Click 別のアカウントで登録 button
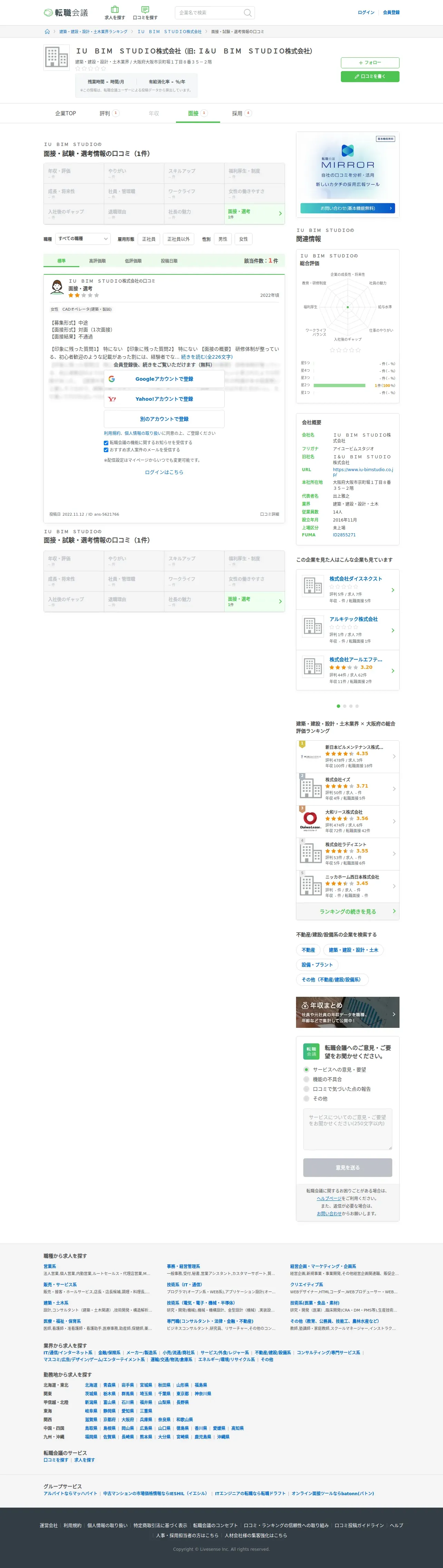 click(164, 419)
